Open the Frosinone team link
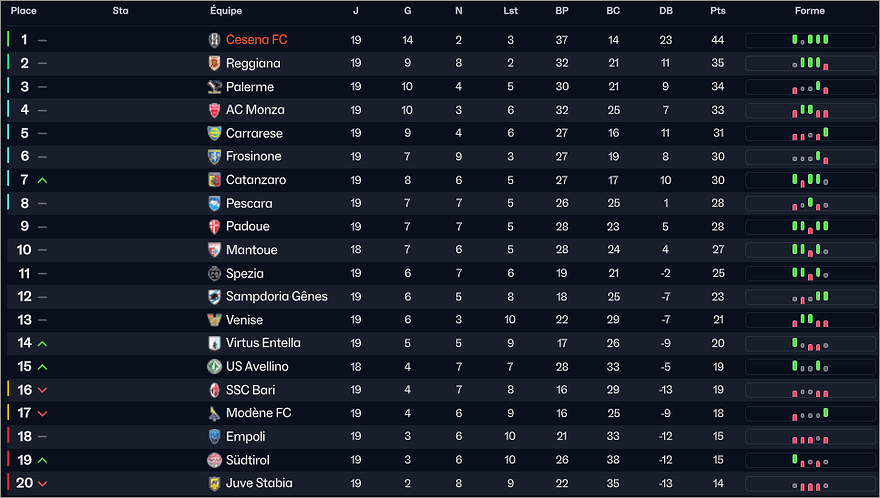This screenshot has height=498, width=880. point(253,157)
